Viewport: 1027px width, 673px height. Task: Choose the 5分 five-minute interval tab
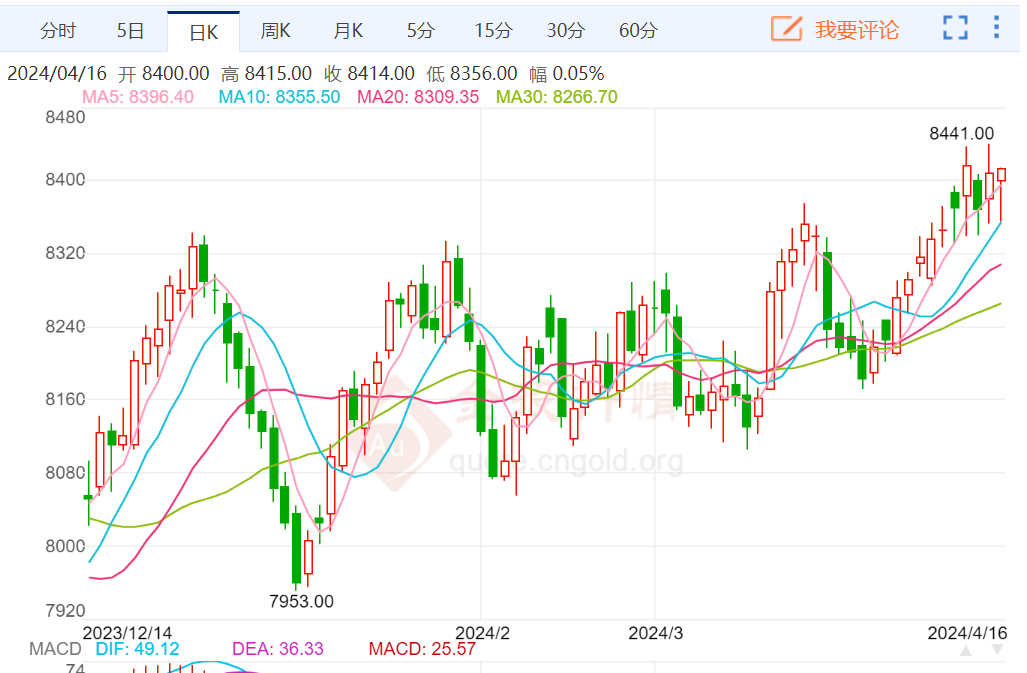(420, 31)
